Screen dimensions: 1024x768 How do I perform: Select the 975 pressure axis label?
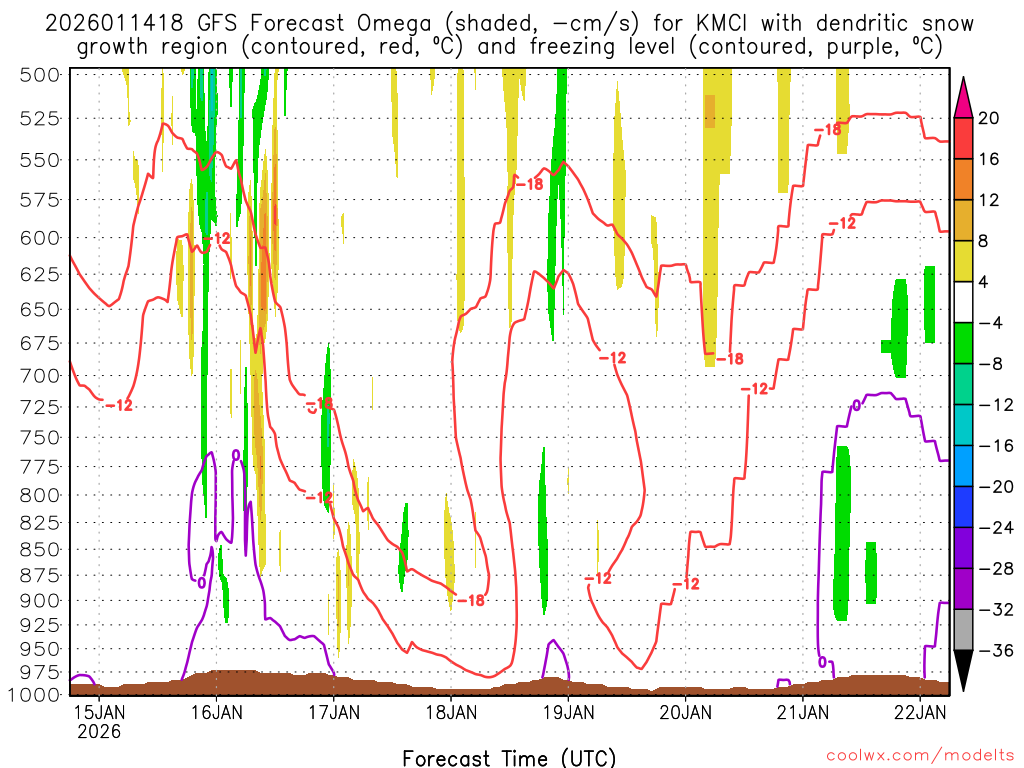click(40, 672)
